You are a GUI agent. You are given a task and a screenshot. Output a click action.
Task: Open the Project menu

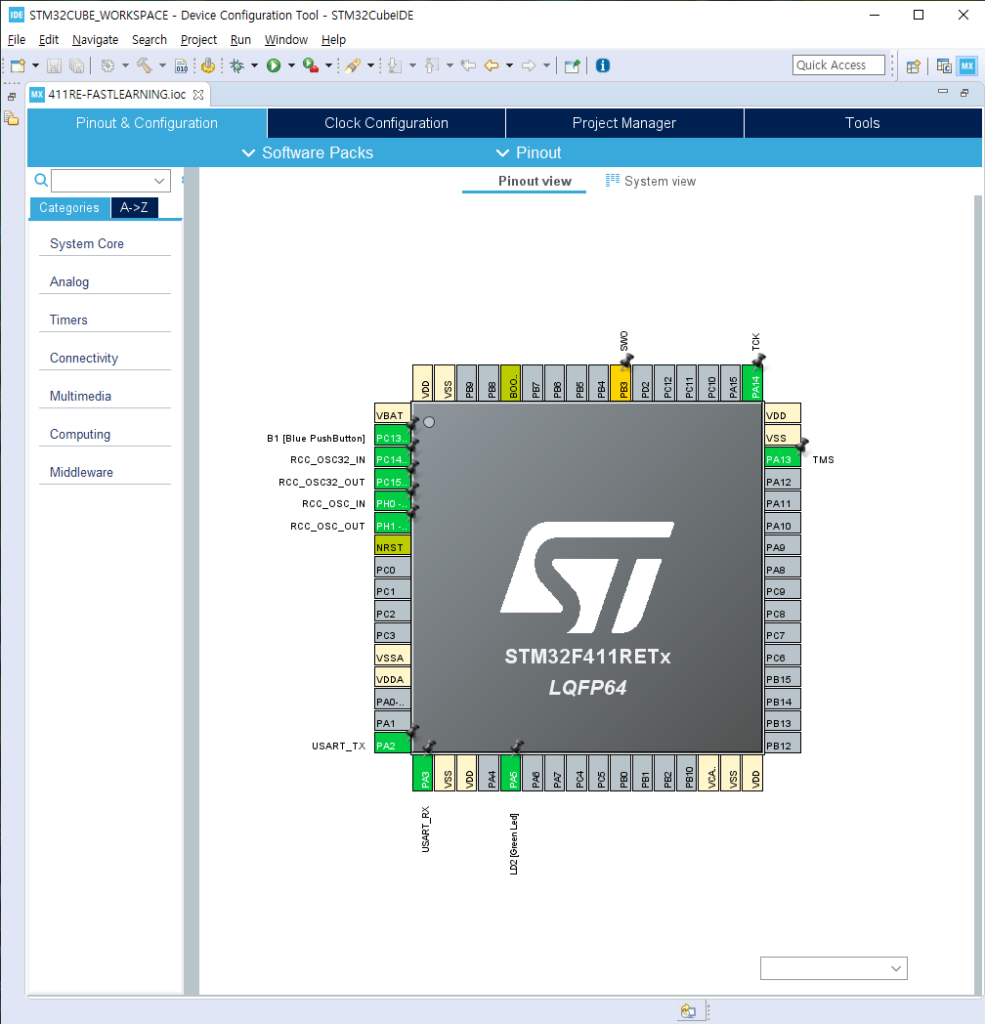point(198,40)
